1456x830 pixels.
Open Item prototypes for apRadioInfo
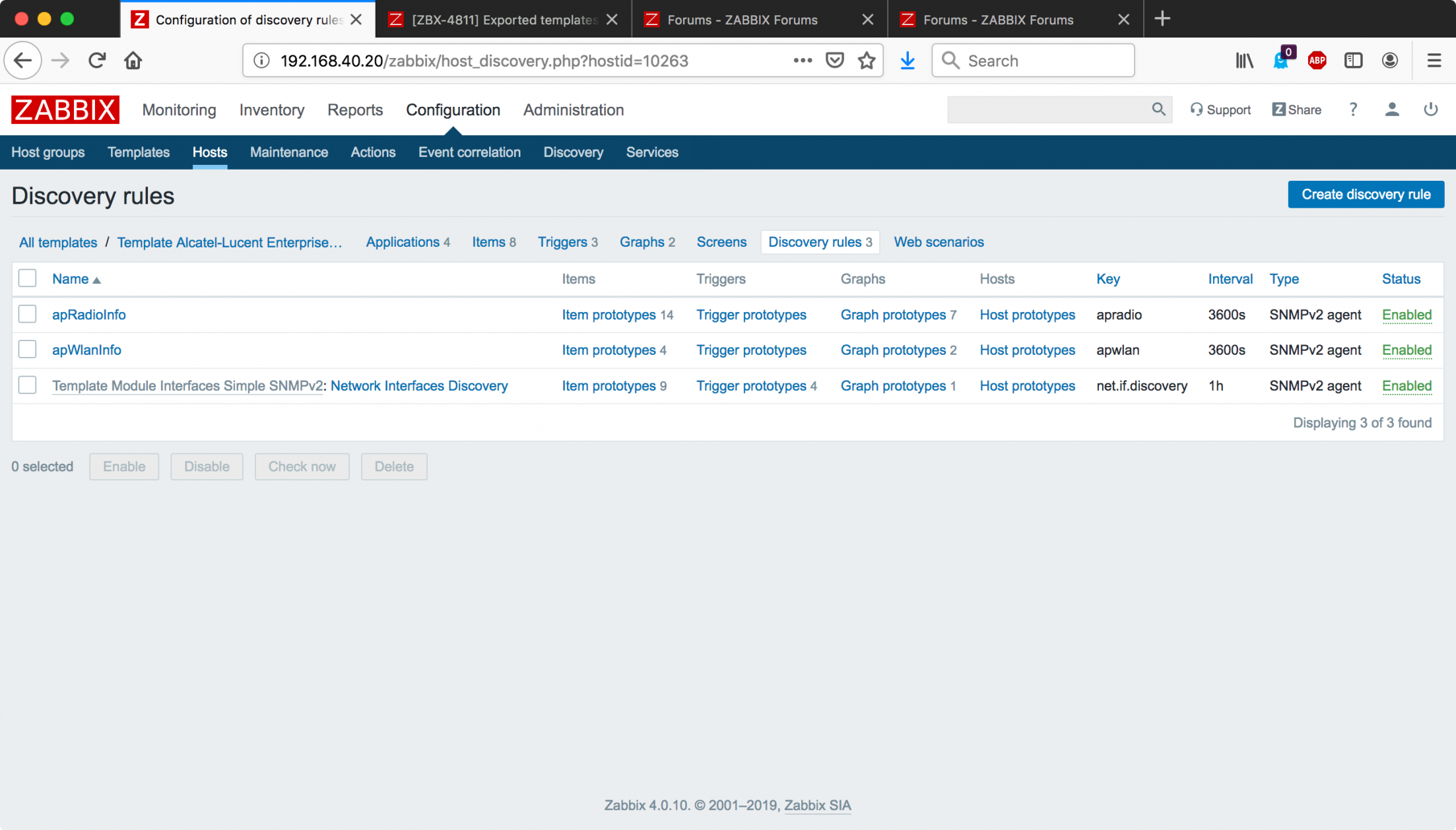click(x=609, y=315)
